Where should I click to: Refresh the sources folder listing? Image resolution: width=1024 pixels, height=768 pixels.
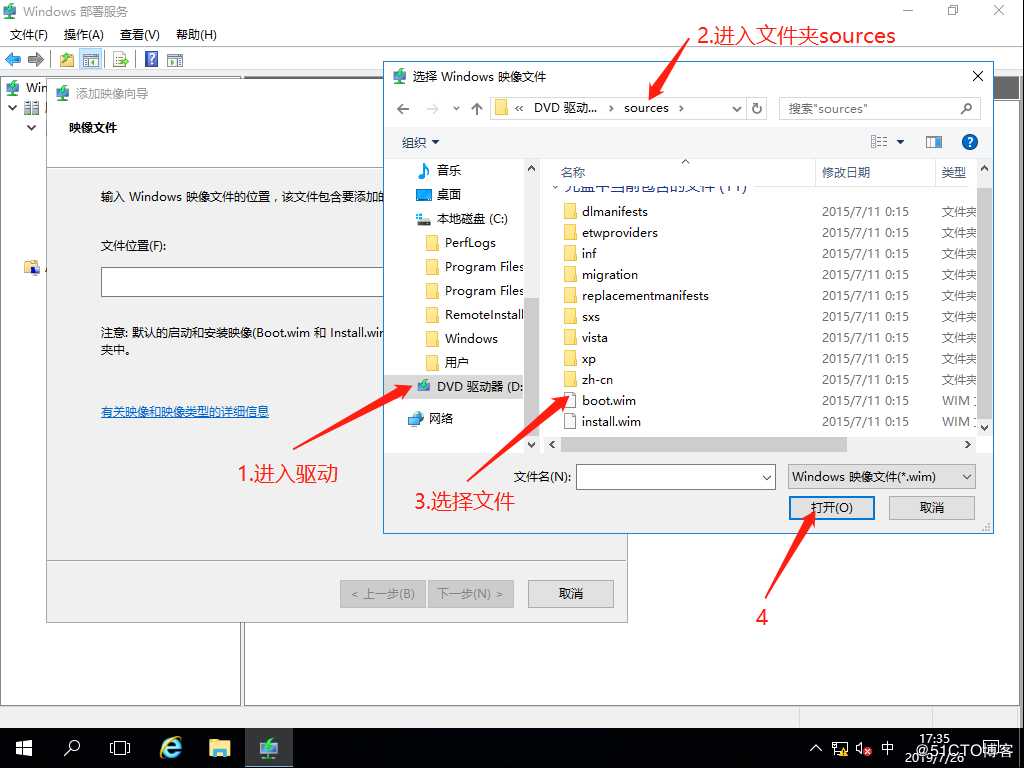pyautogui.click(x=757, y=108)
